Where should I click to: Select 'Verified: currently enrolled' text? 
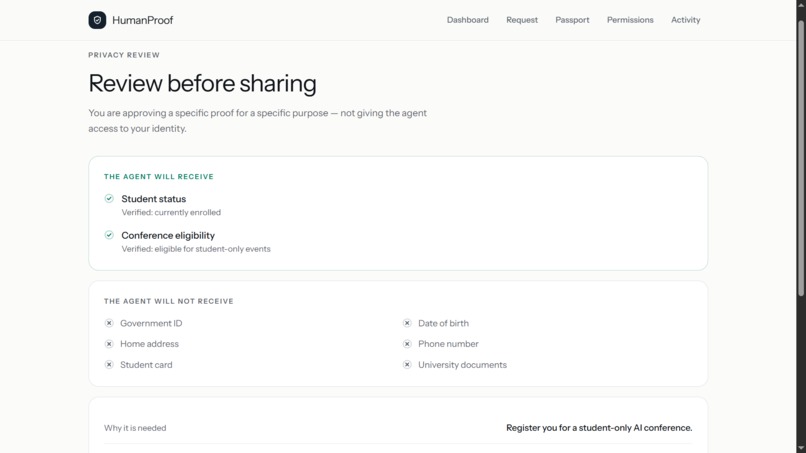coord(171,212)
